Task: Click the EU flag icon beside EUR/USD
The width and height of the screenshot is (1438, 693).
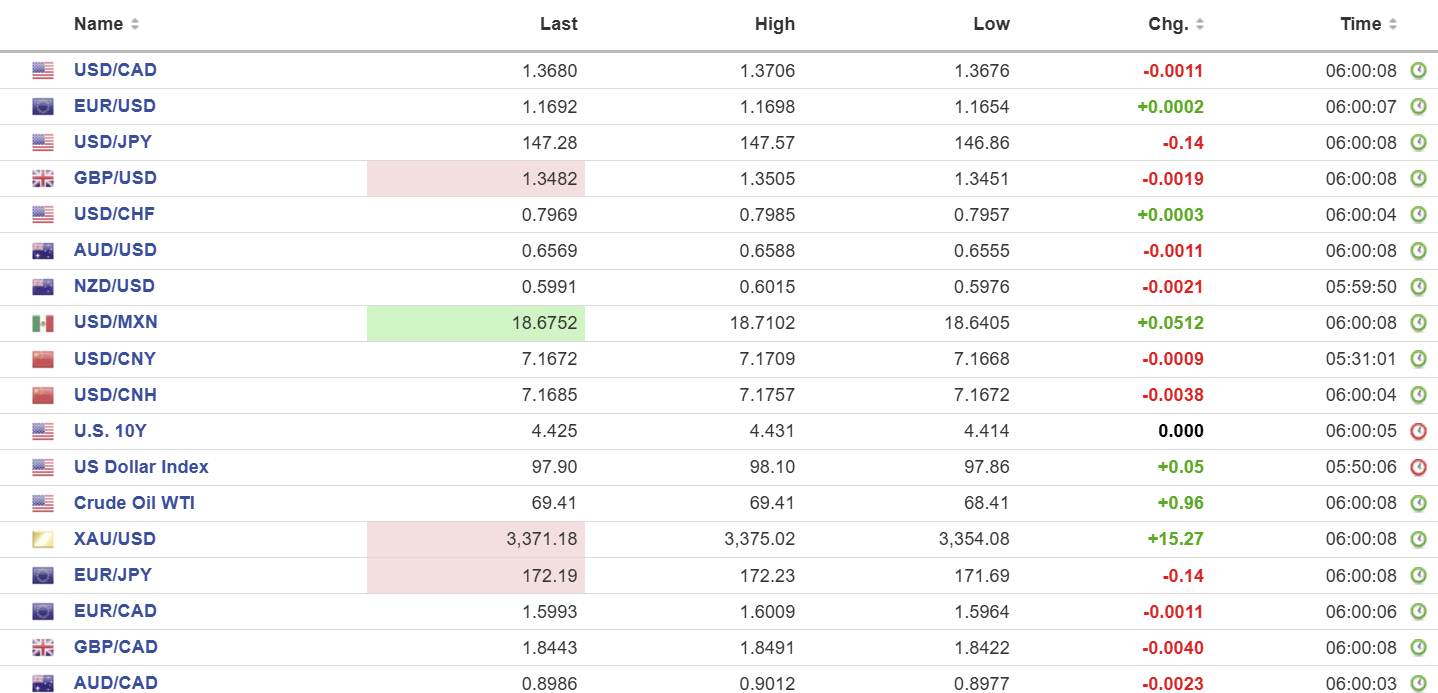Action: (x=42, y=107)
